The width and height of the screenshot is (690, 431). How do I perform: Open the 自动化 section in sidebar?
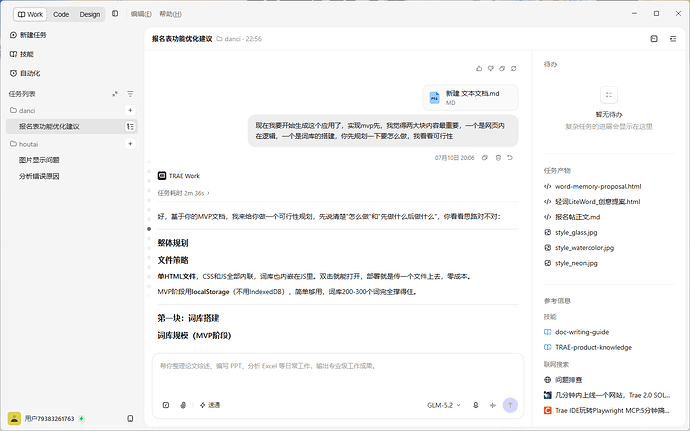tap(25, 73)
